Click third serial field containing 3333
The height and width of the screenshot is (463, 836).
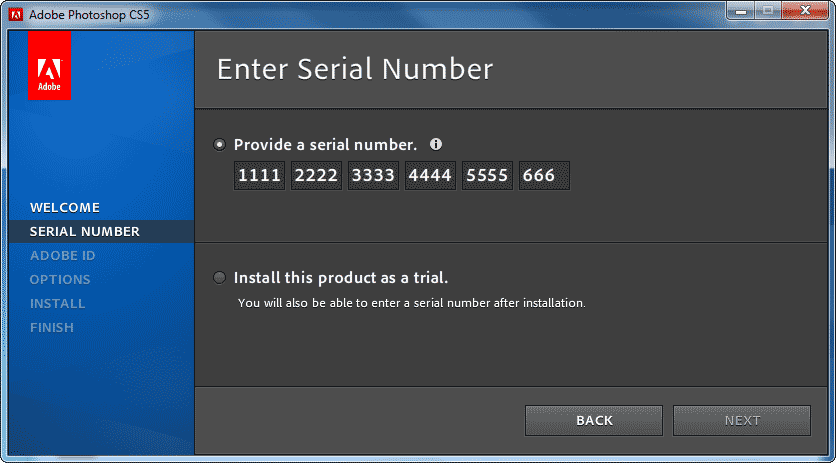tap(373, 176)
